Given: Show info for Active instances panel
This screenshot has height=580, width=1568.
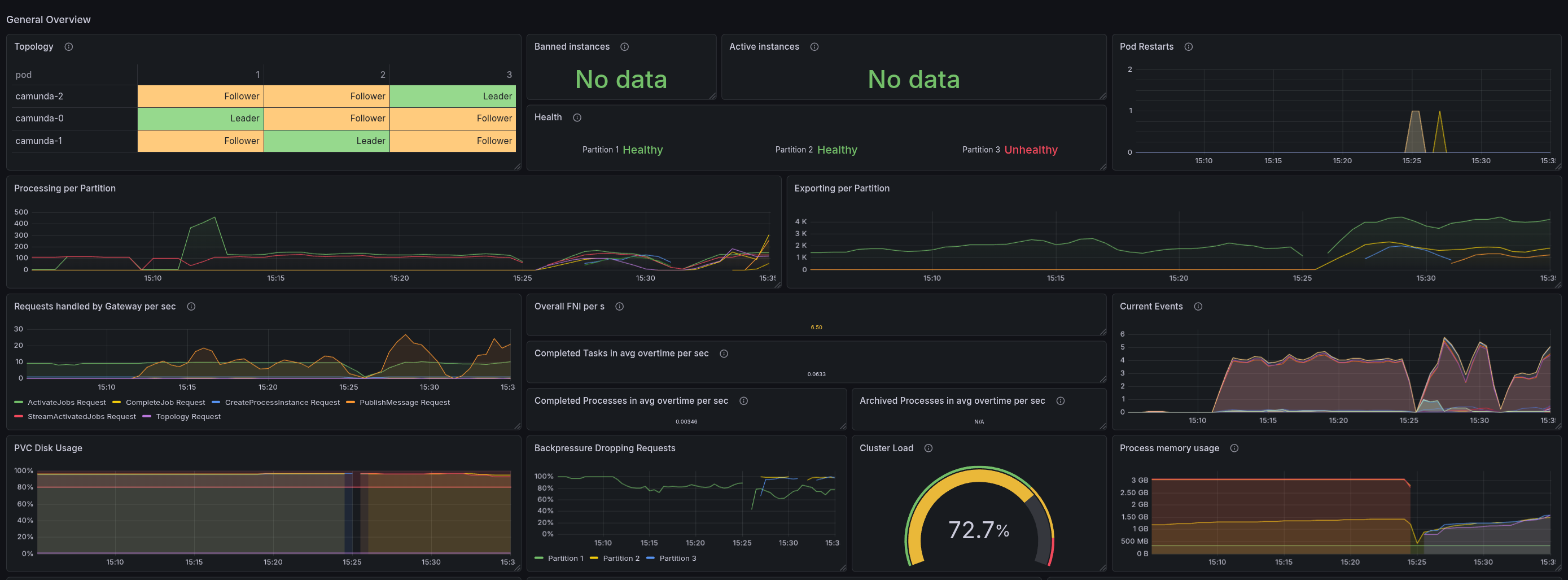Looking at the screenshot, I should pos(814,47).
